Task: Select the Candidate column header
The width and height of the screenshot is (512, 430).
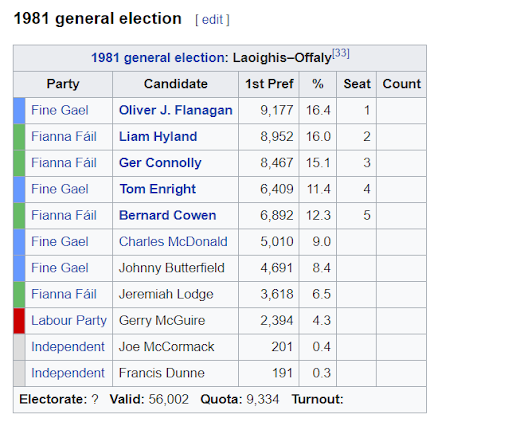Action: [176, 84]
